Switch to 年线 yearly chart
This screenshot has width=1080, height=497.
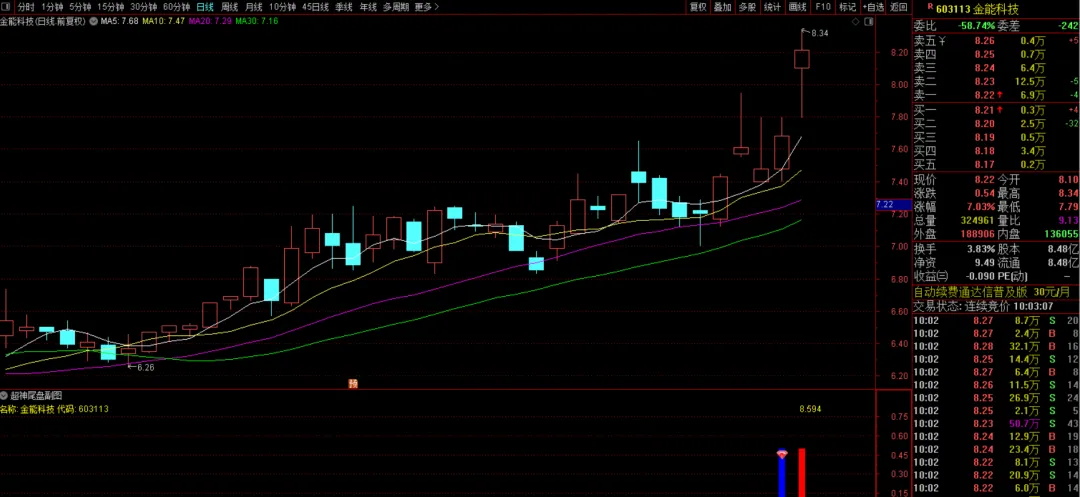(x=368, y=7)
